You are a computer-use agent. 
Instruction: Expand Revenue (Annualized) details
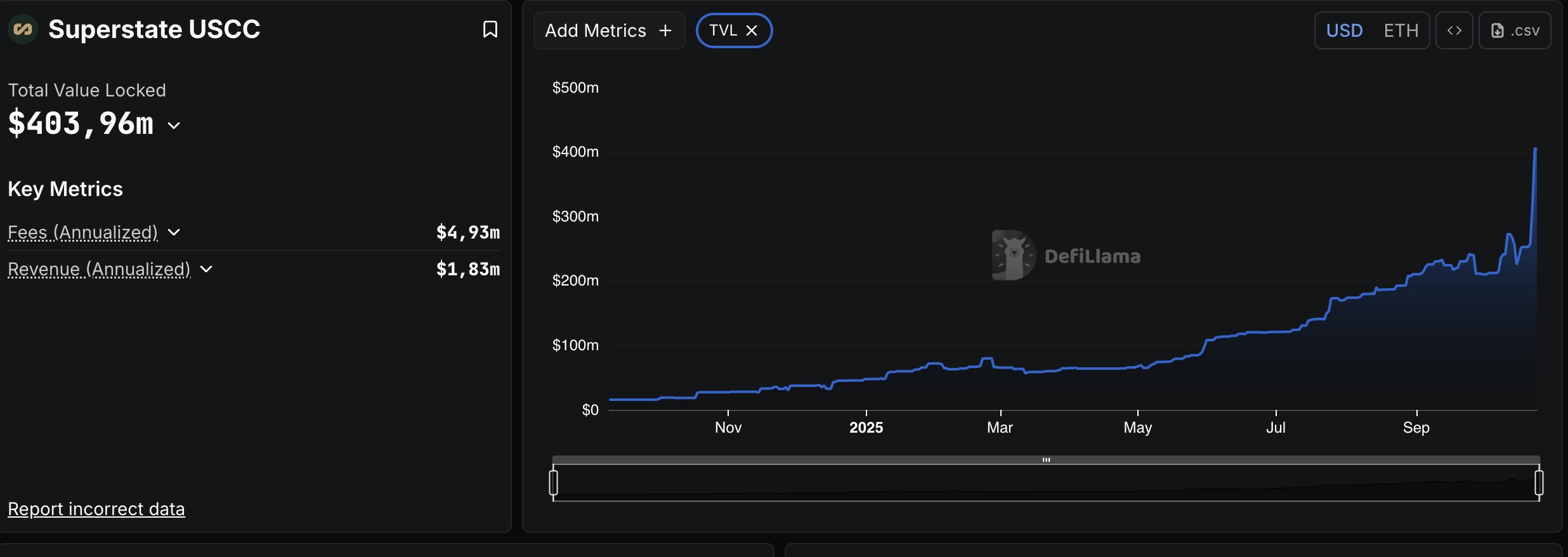click(206, 269)
